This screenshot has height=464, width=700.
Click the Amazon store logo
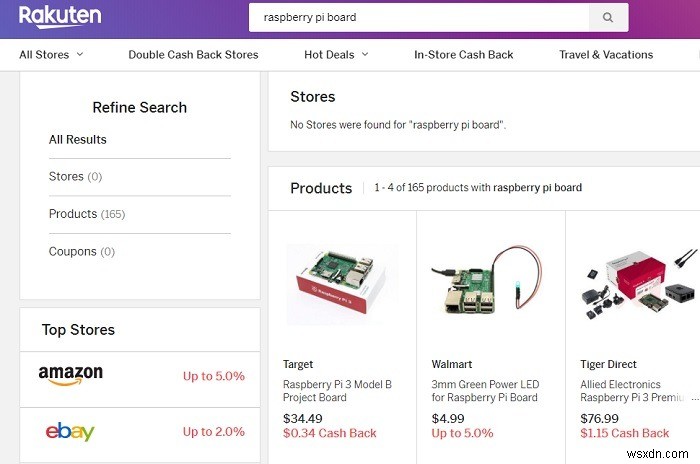[71, 375]
